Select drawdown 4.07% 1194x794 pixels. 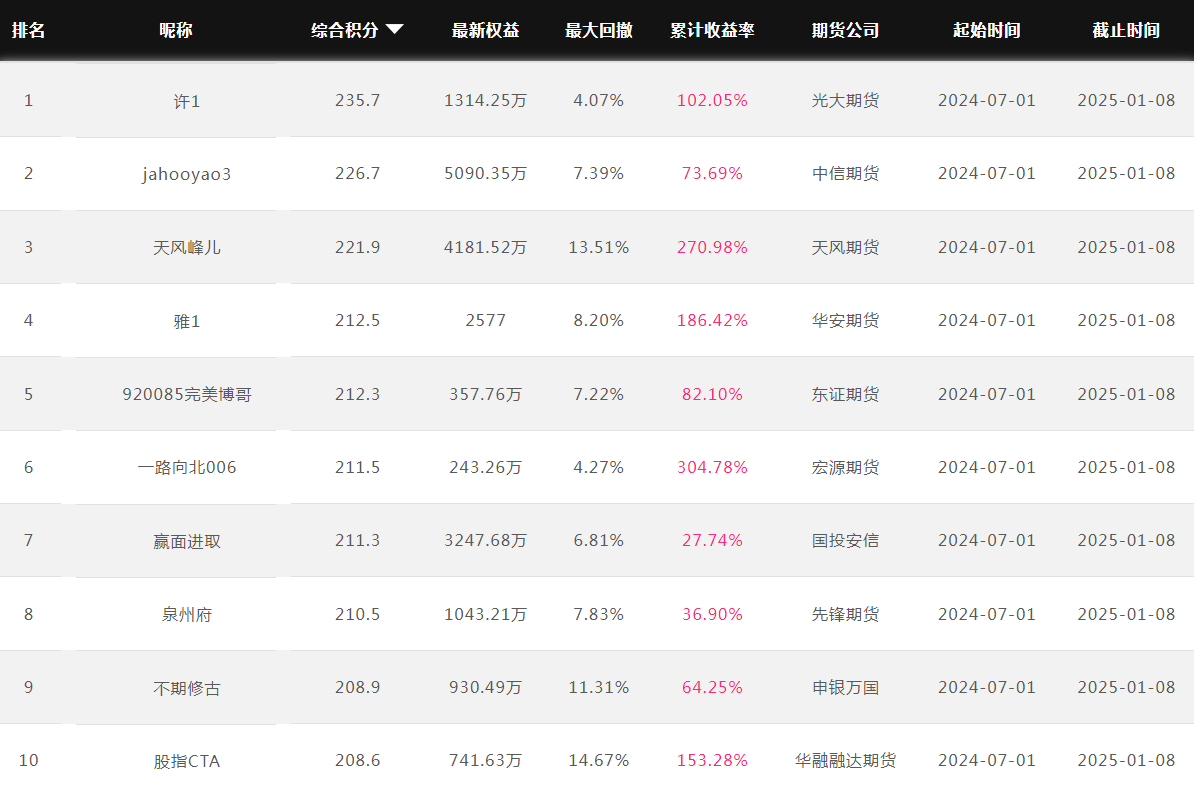[x=599, y=100]
